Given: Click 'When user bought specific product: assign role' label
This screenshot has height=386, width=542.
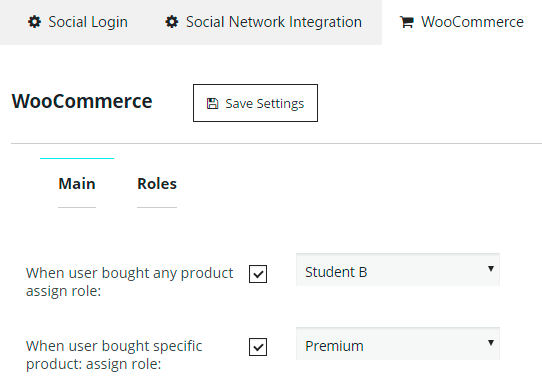Looking at the screenshot, I should pyautogui.click(x=114, y=355).
